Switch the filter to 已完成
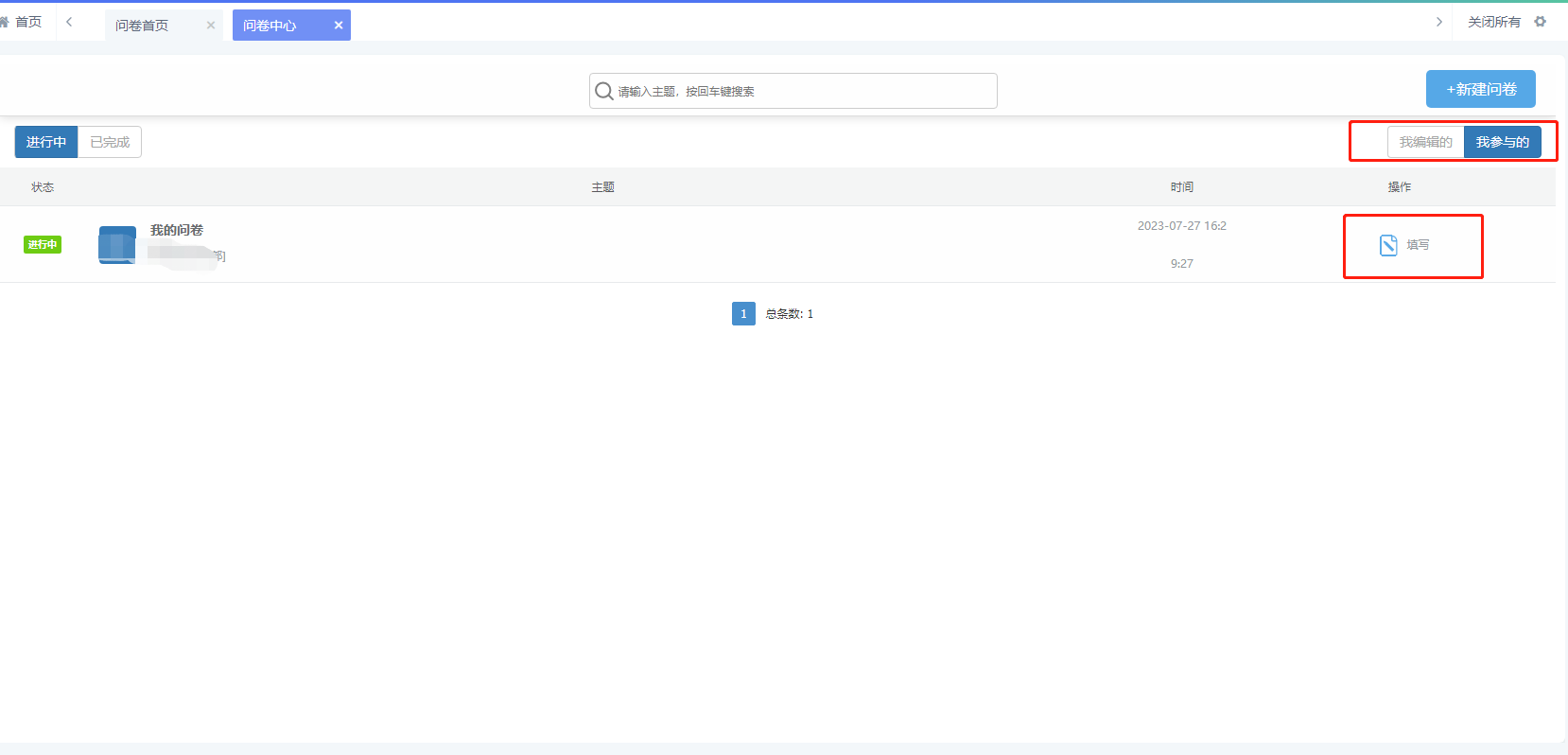Image resolution: width=1568 pixels, height=755 pixels. [110, 142]
